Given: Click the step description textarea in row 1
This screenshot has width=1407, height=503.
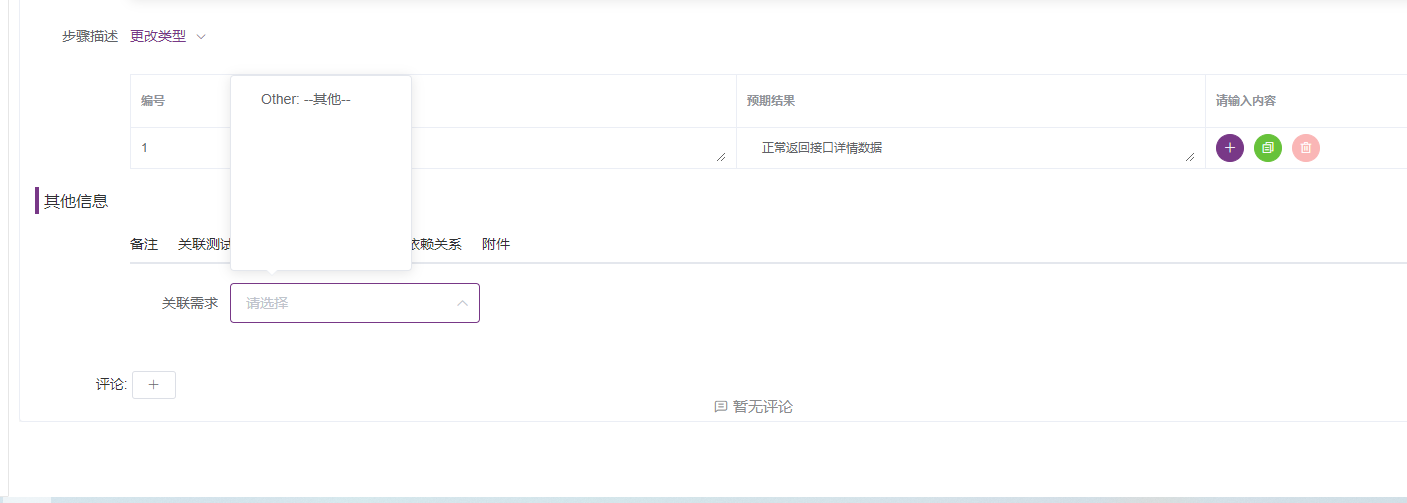Looking at the screenshot, I should point(570,148).
